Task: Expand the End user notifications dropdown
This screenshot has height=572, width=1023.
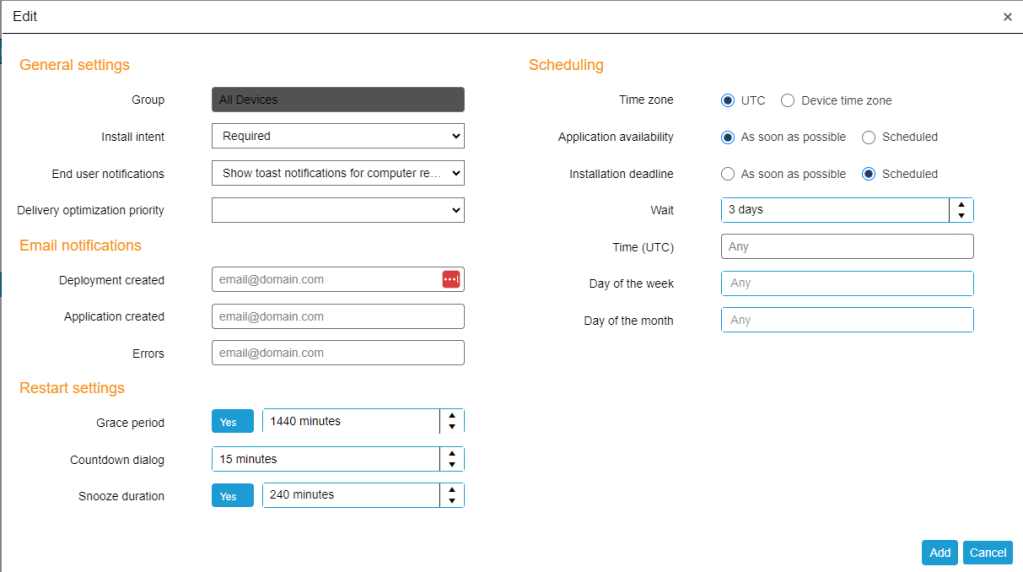Action: (337, 173)
